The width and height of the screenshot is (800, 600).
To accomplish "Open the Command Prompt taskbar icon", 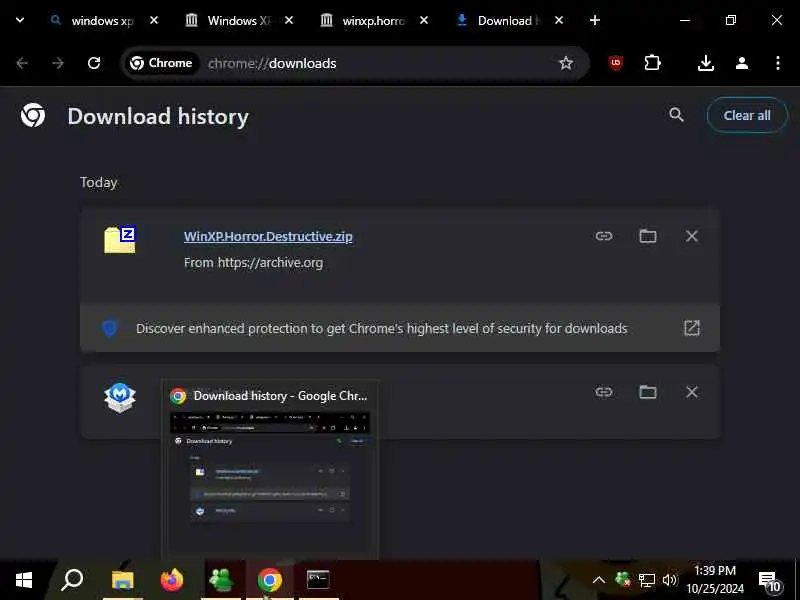I will [x=318, y=580].
